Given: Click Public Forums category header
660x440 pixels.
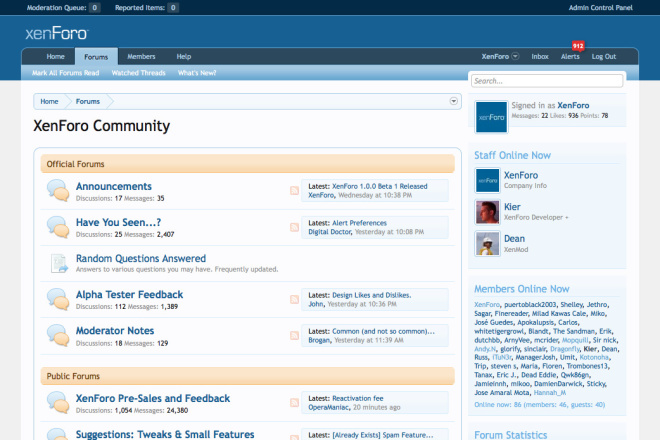Looking at the screenshot, I should 248,376.
